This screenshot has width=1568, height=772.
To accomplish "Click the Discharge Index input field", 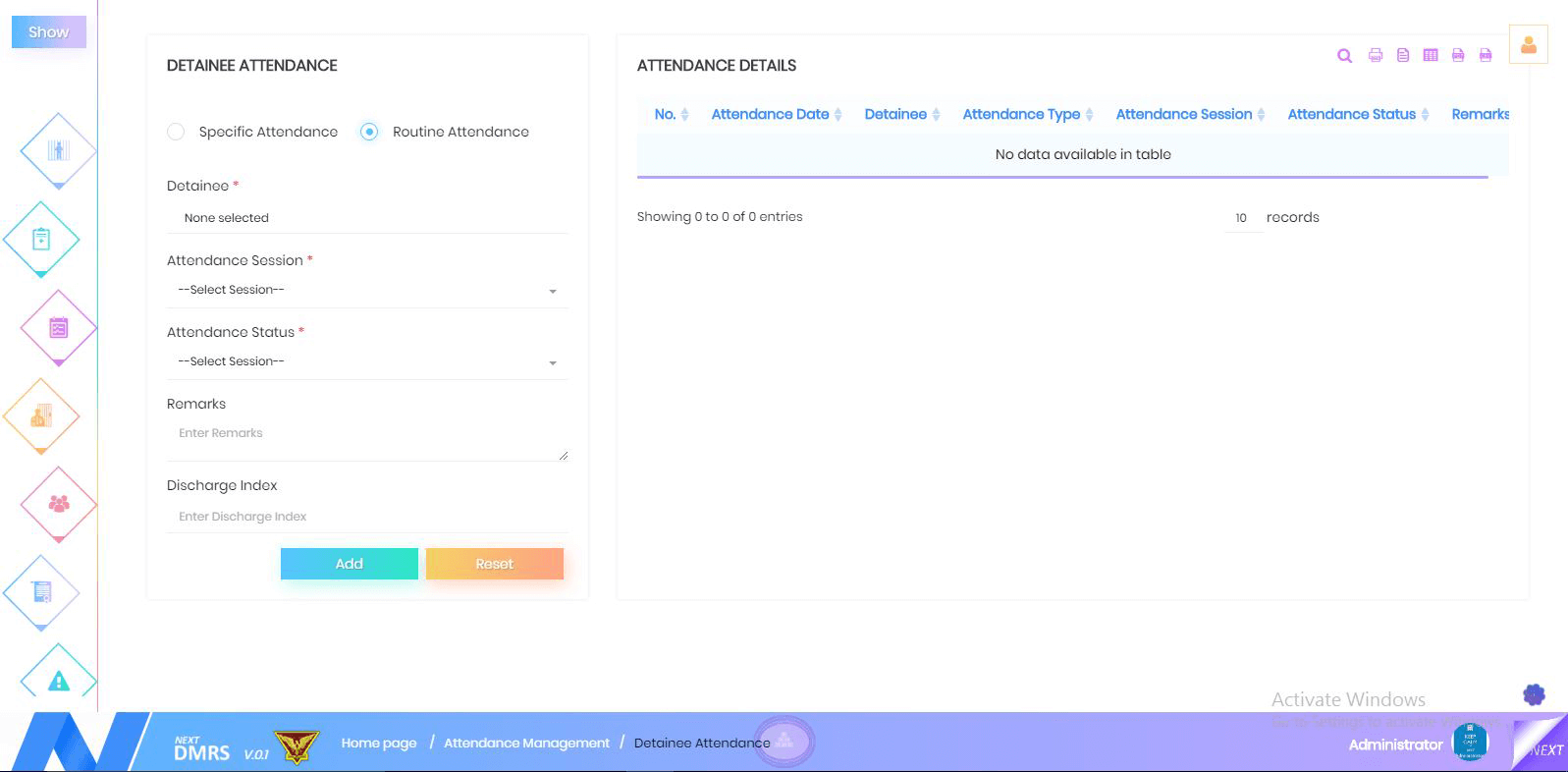I will click(x=366, y=517).
